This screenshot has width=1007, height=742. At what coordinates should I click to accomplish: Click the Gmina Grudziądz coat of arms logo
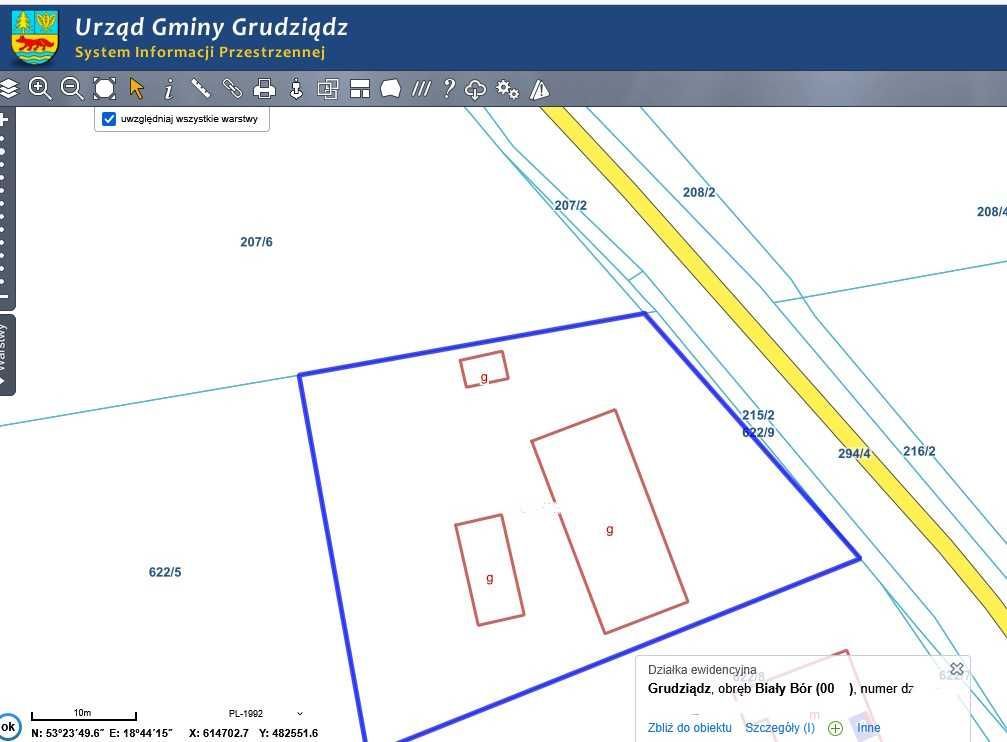click(x=35, y=37)
